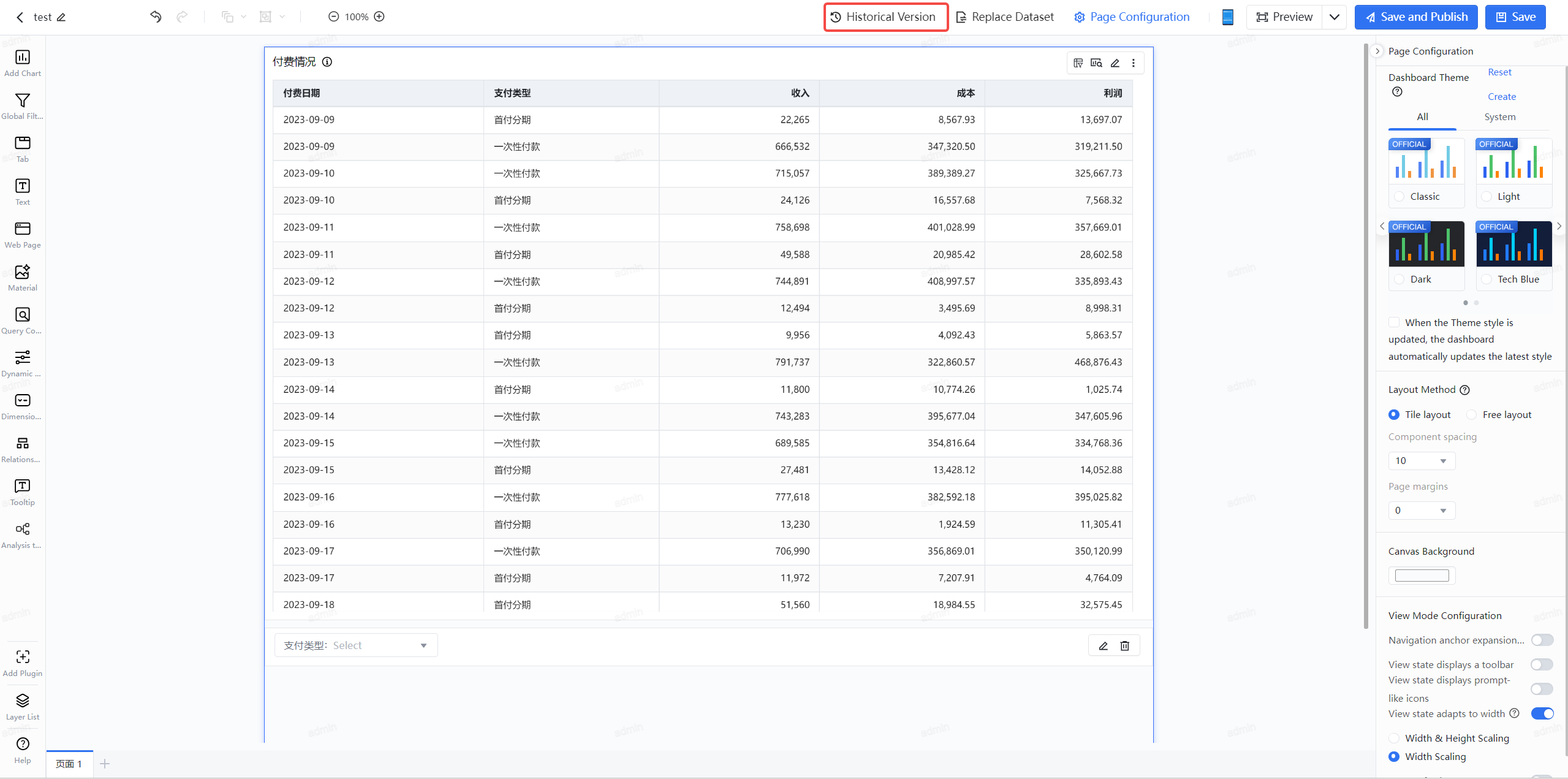Click the Dark theme thumbnail
Image resolution: width=1568 pixels, height=779 pixels.
click(x=1426, y=244)
